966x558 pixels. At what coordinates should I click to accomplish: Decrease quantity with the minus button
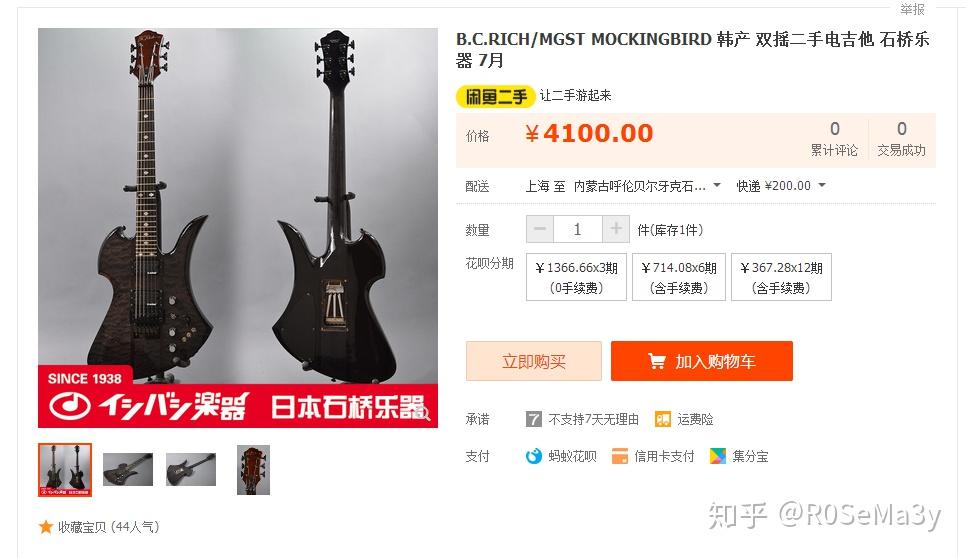(x=540, y=229)
